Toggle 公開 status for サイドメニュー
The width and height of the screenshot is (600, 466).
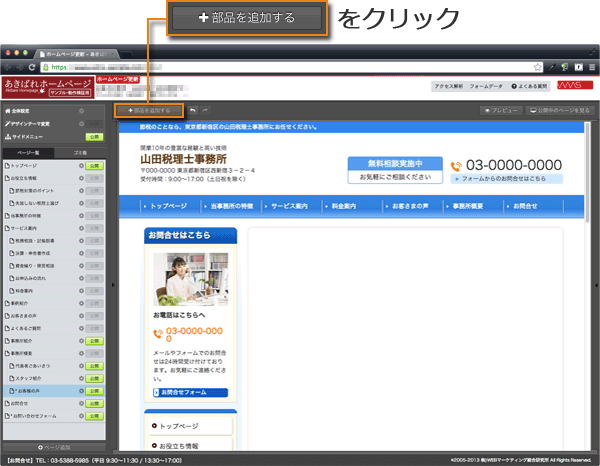tap(94, 136)
